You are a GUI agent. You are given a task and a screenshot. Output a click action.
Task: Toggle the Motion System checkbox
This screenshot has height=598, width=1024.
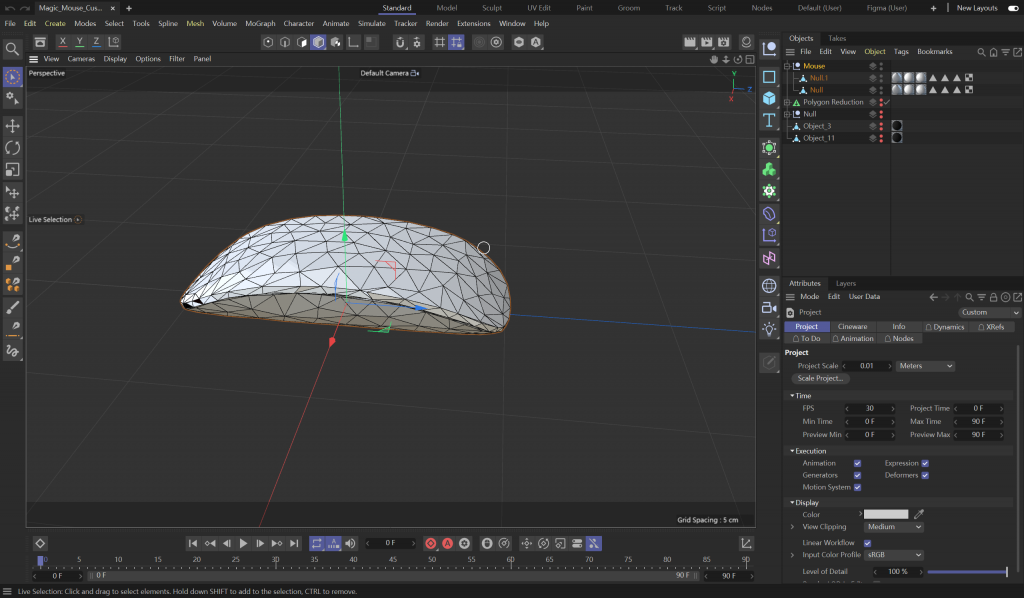coord(857,487)
